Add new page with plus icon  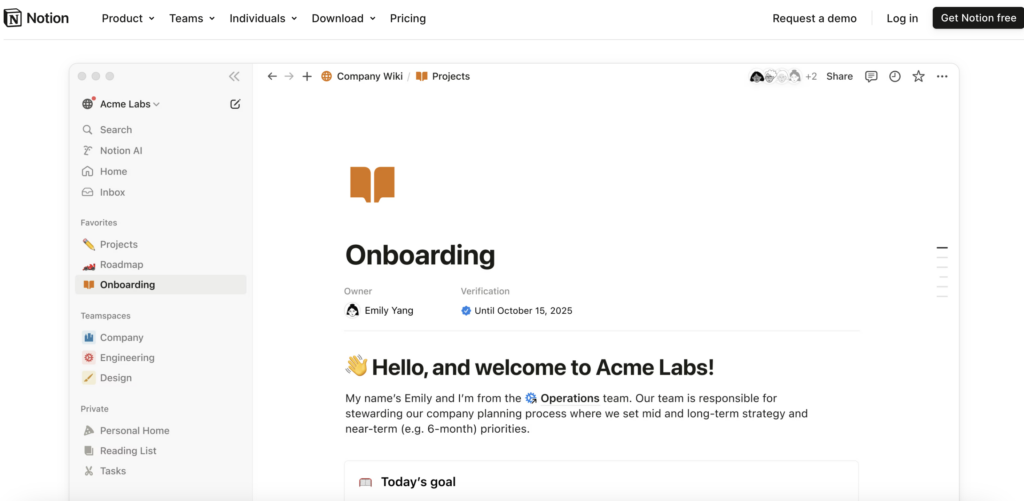307,76
